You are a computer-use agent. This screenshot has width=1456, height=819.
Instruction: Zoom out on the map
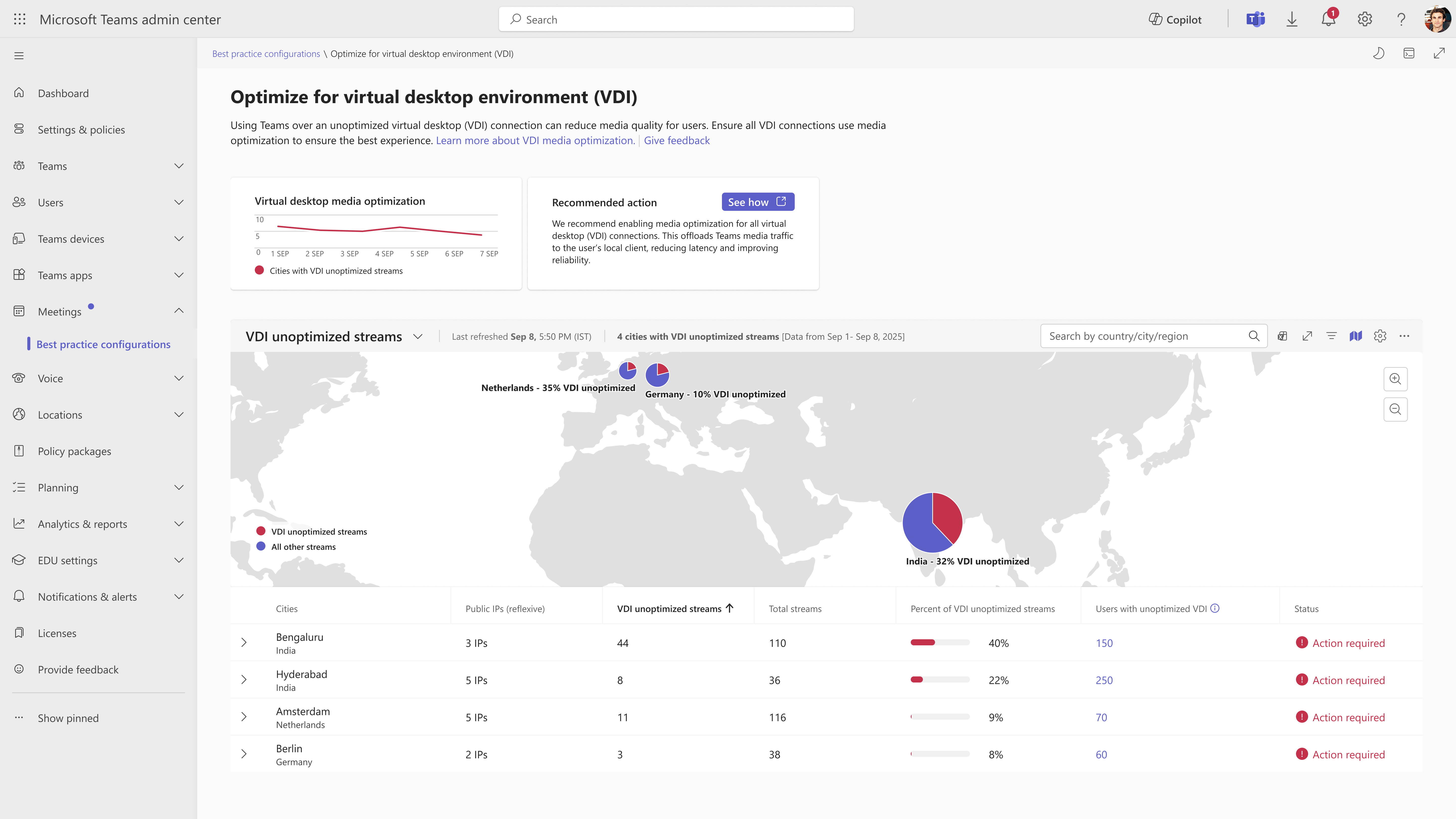pos(1395,409)
